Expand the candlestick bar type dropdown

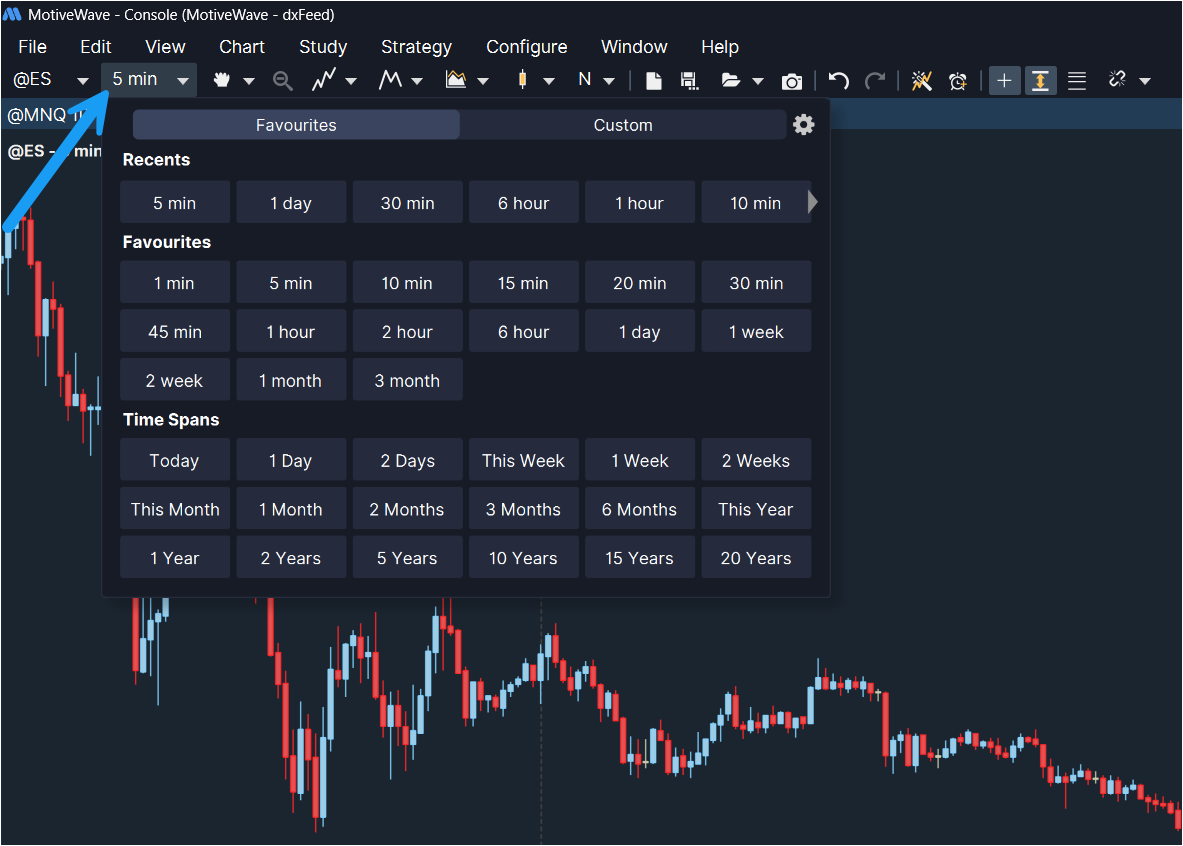(549, 81)
